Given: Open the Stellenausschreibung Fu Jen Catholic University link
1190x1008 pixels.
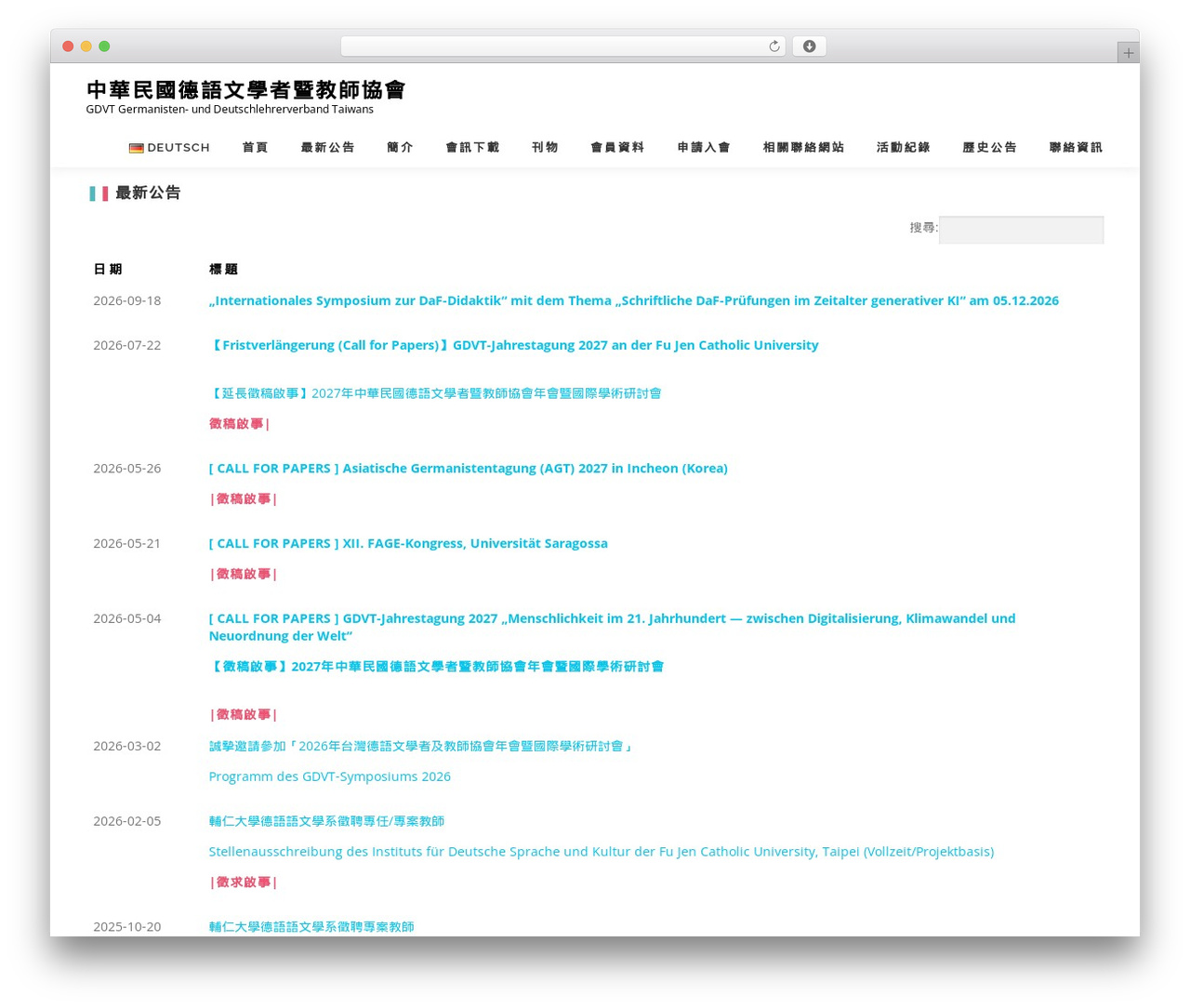Looking at the screenshot, I should [602, 852].
